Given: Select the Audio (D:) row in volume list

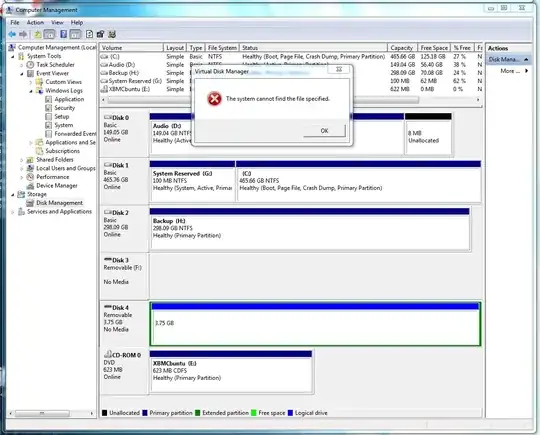Looking at the screenshot, I should tap(291, 65).
